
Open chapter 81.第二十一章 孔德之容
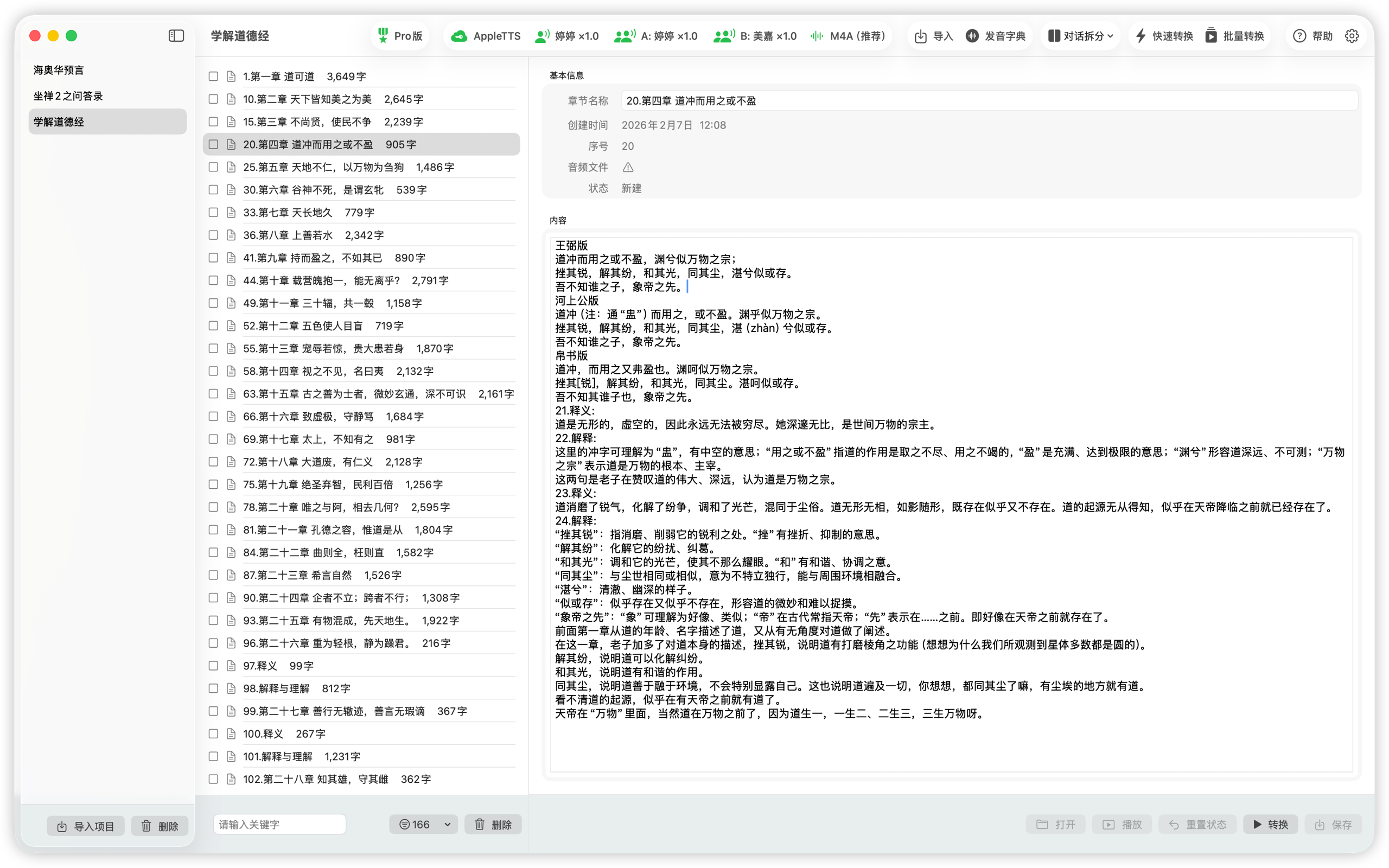(x=361, y=530)
